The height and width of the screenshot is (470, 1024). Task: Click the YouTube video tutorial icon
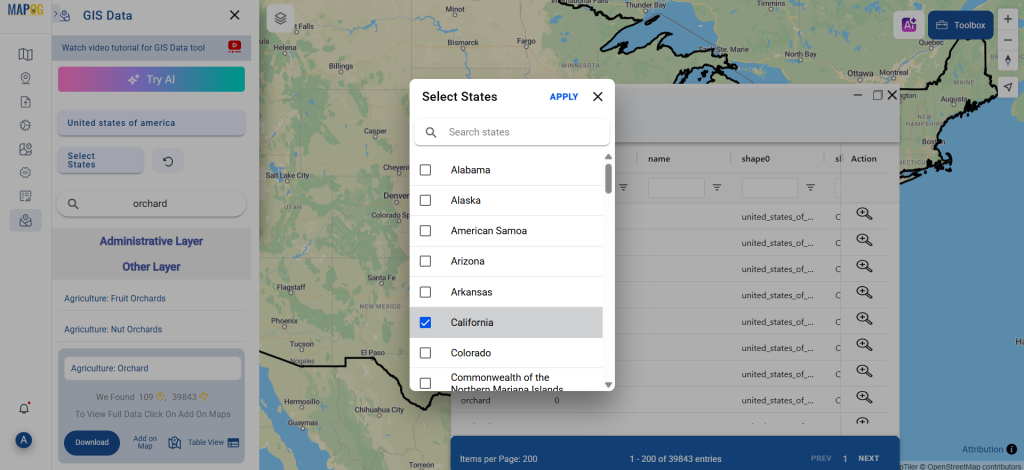pyautogui.click(x=235, y=46)
